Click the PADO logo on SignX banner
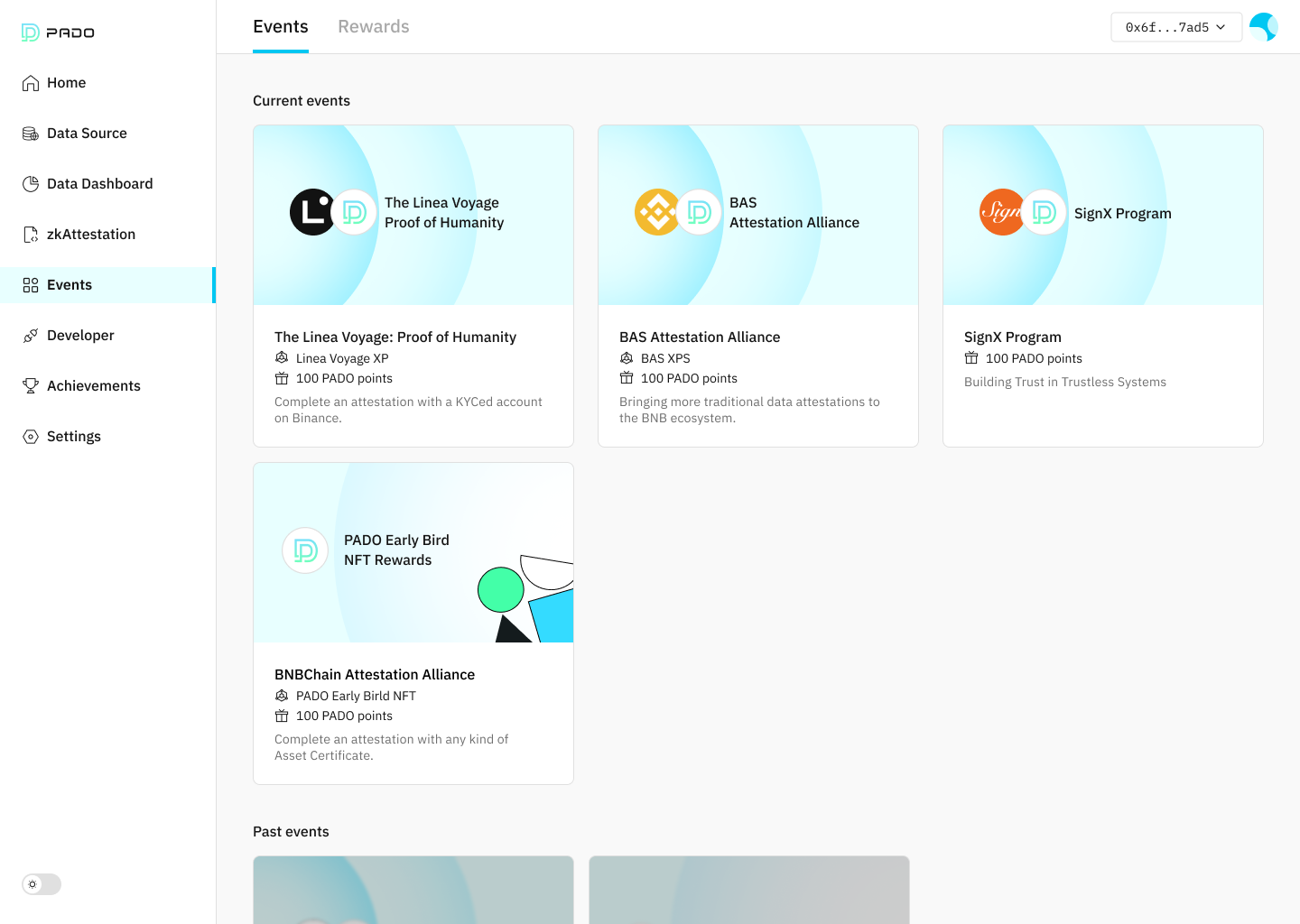Viewport: 1300px width, 924px height. (x=1045, y=212)
